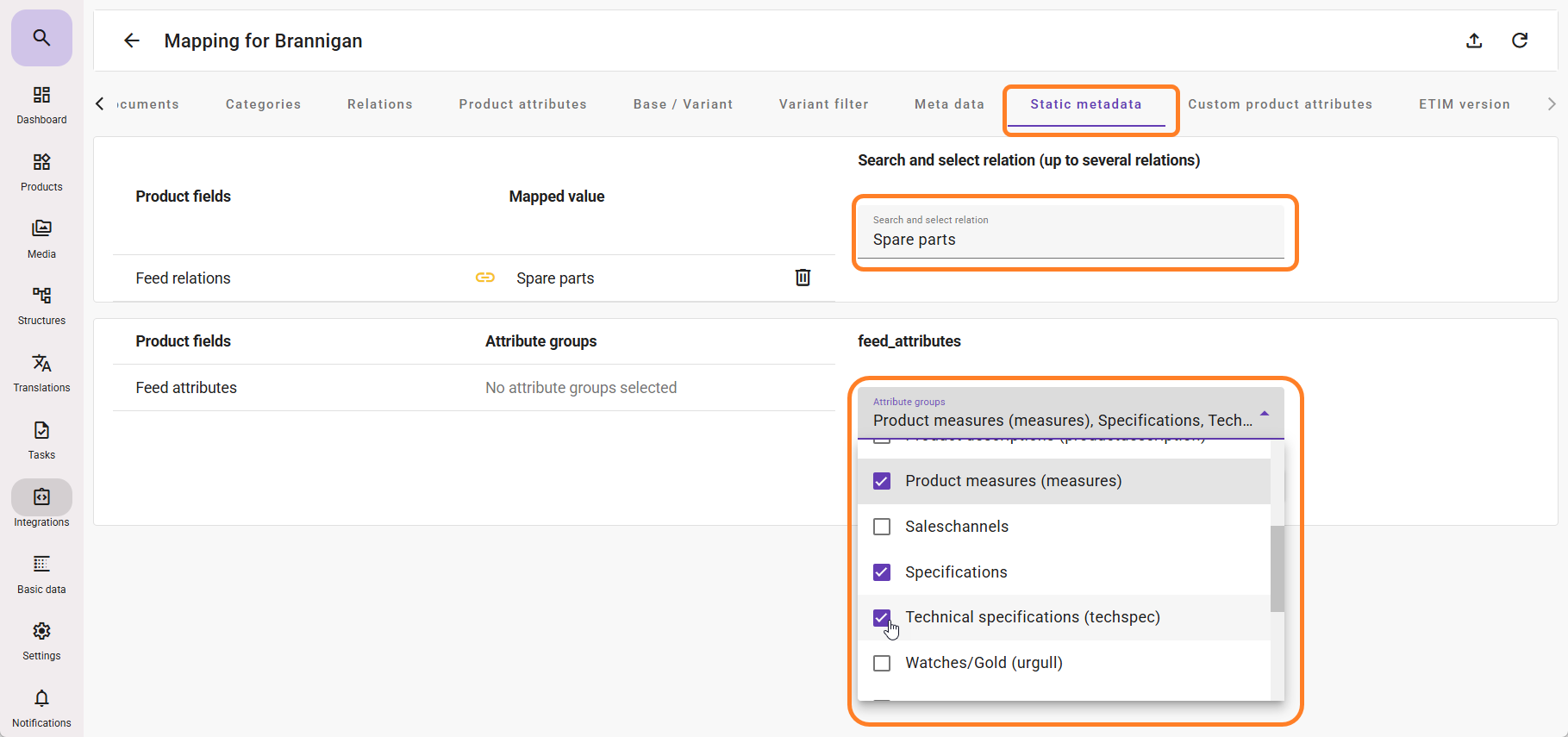Screen dimensions: 1568x737
Task: Enable Watches/Gold (urgull) attribute group
Action: coord(882,663)
